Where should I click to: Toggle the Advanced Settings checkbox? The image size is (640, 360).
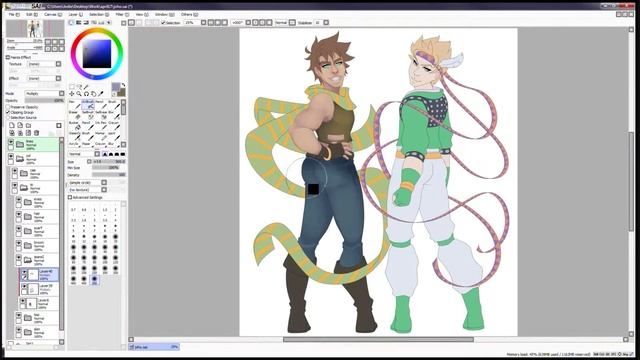70,198
